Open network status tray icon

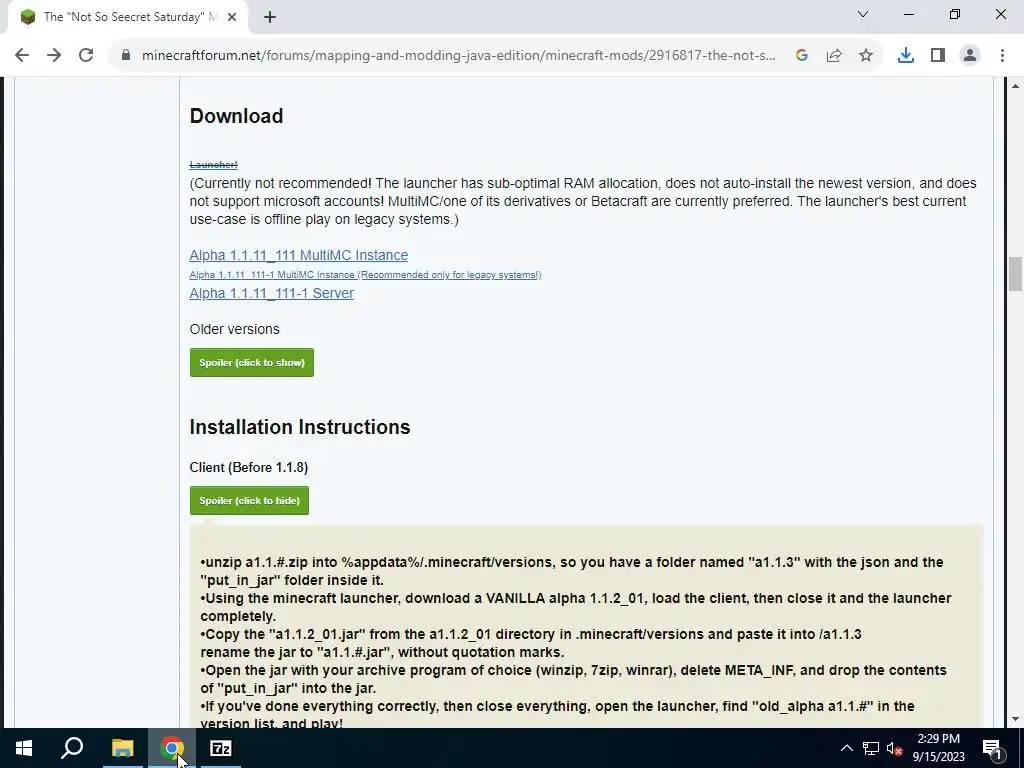click(x=871, y=748)
